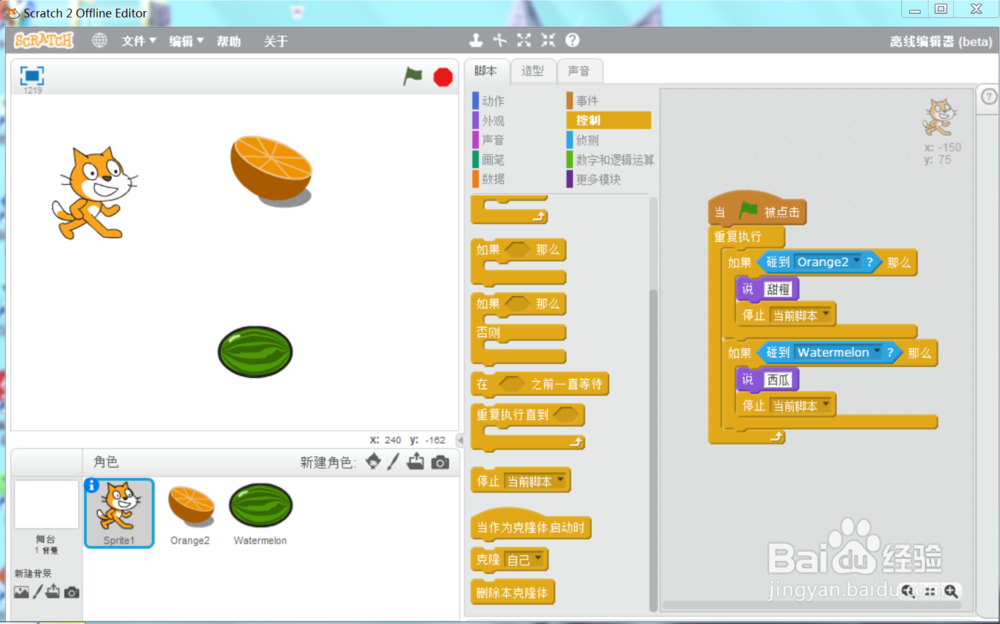Open Watermelon dropdown in the 碰到 block

pos(877,352)
